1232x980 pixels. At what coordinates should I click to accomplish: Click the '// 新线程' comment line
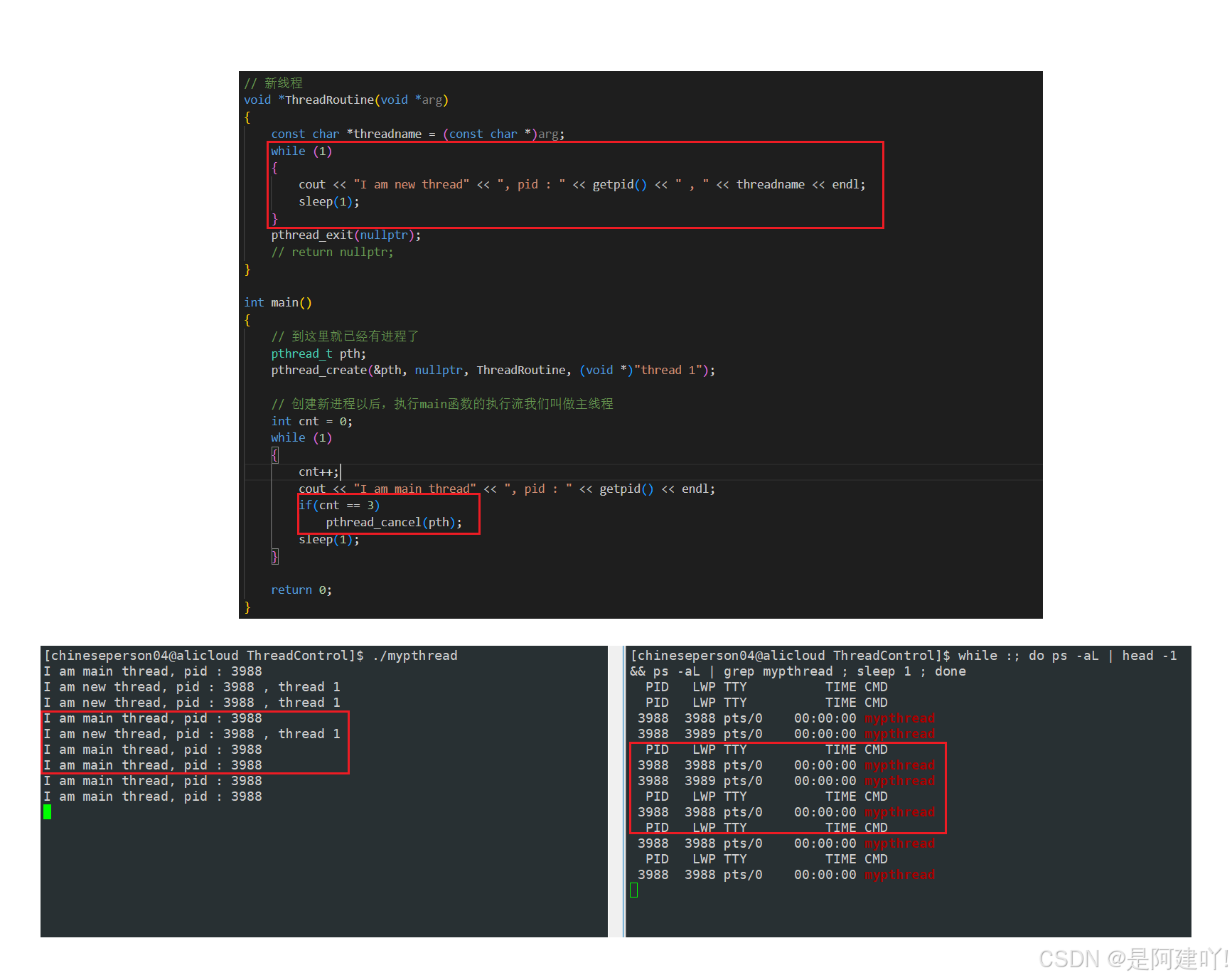pyautogui.click(x=274, y=83)
